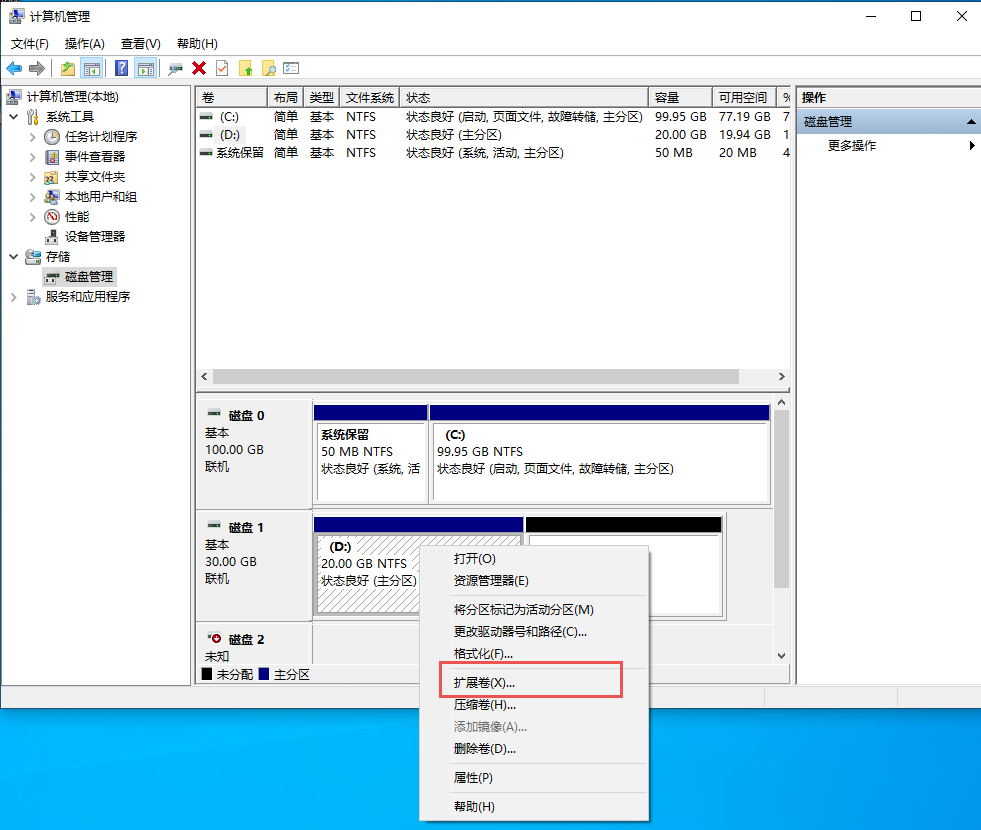Select Shrink Volume from context menu

coord(484,705)
